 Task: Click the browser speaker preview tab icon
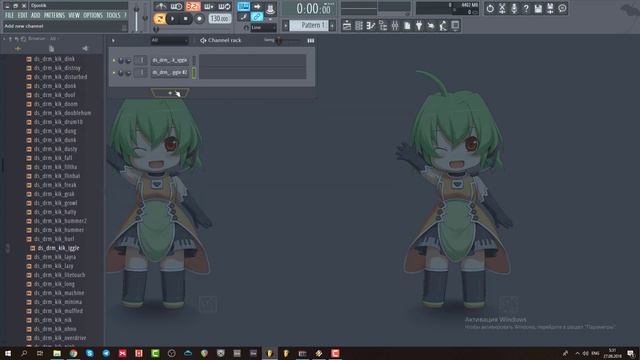85,49
